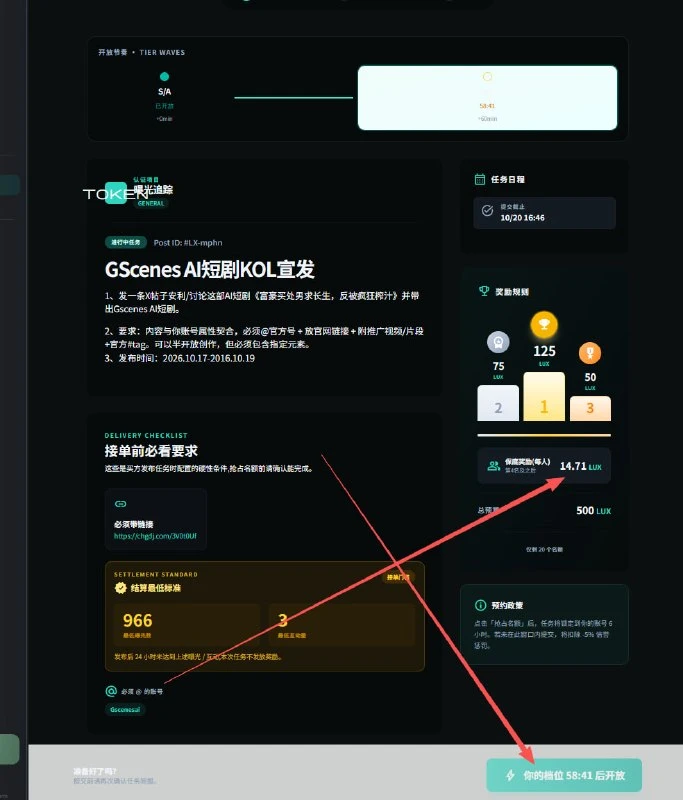Click podium block number 1
The height and width of the screenshot is (800, 683).
pyautogui.click(x=544, y=396)
